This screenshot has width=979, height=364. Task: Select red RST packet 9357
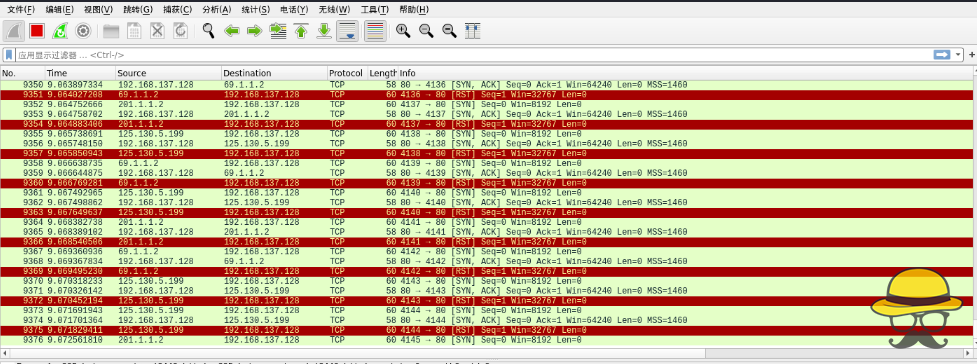click(x=487, y=153)
